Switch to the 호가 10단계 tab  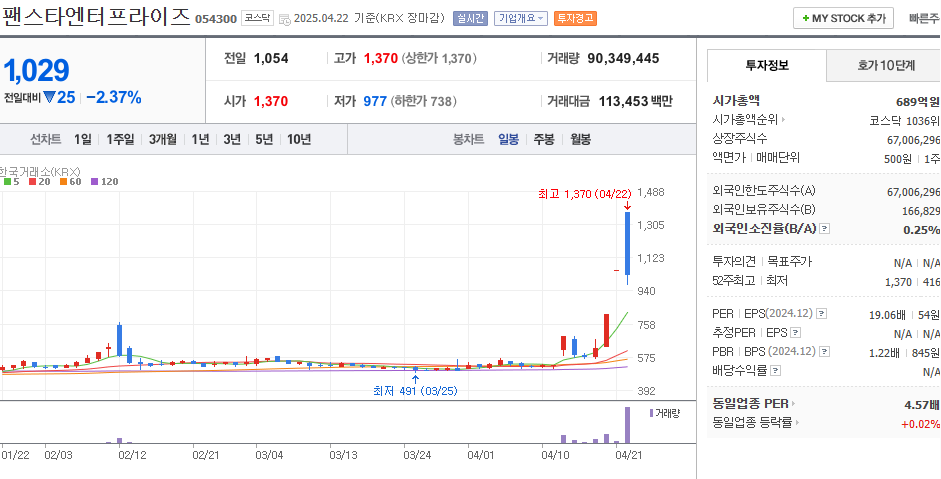pyautogui.click(x=886, y=65)
